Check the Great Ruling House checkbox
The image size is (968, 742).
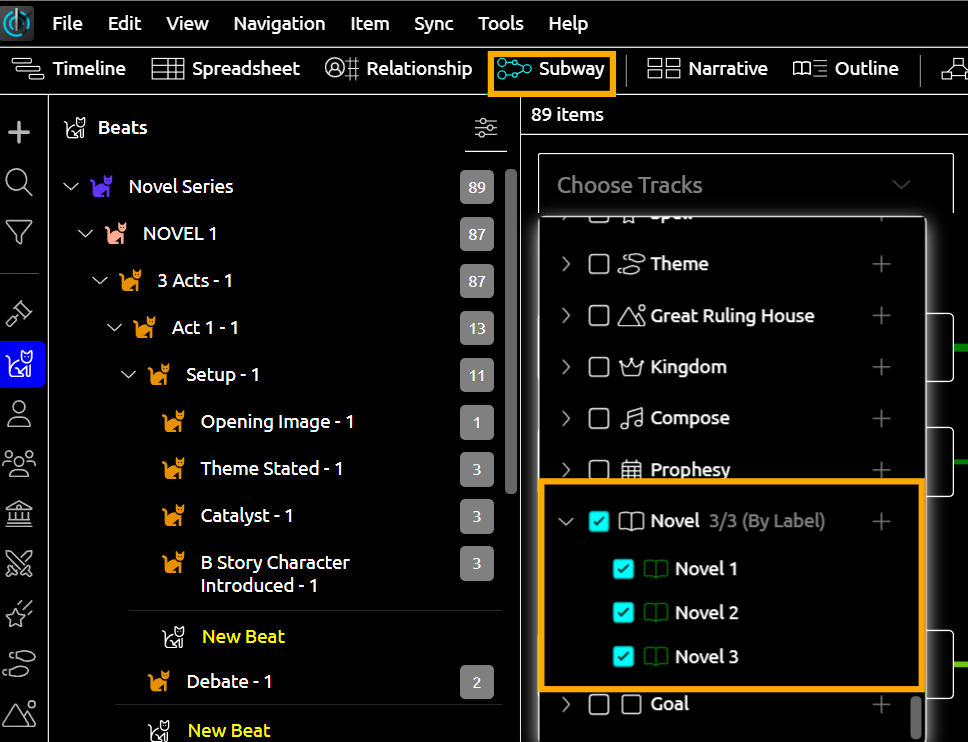[598, 315]
